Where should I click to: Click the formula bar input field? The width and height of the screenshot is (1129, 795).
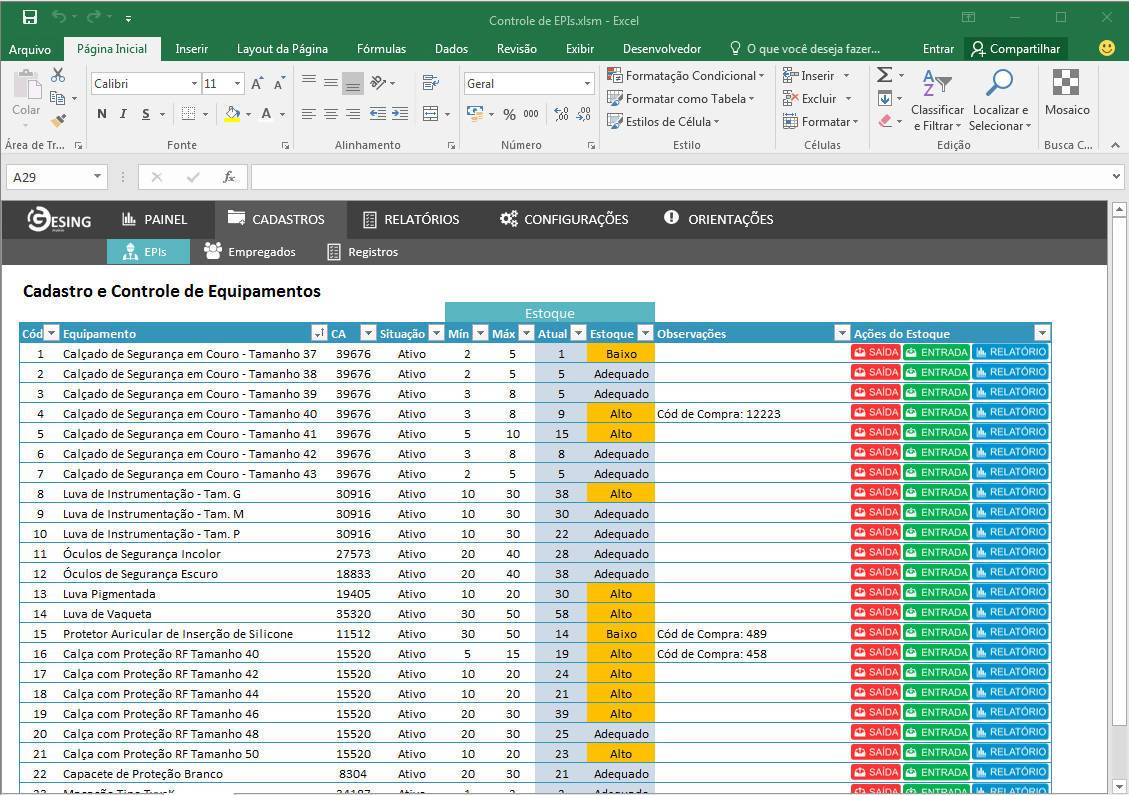click(680, 177)
